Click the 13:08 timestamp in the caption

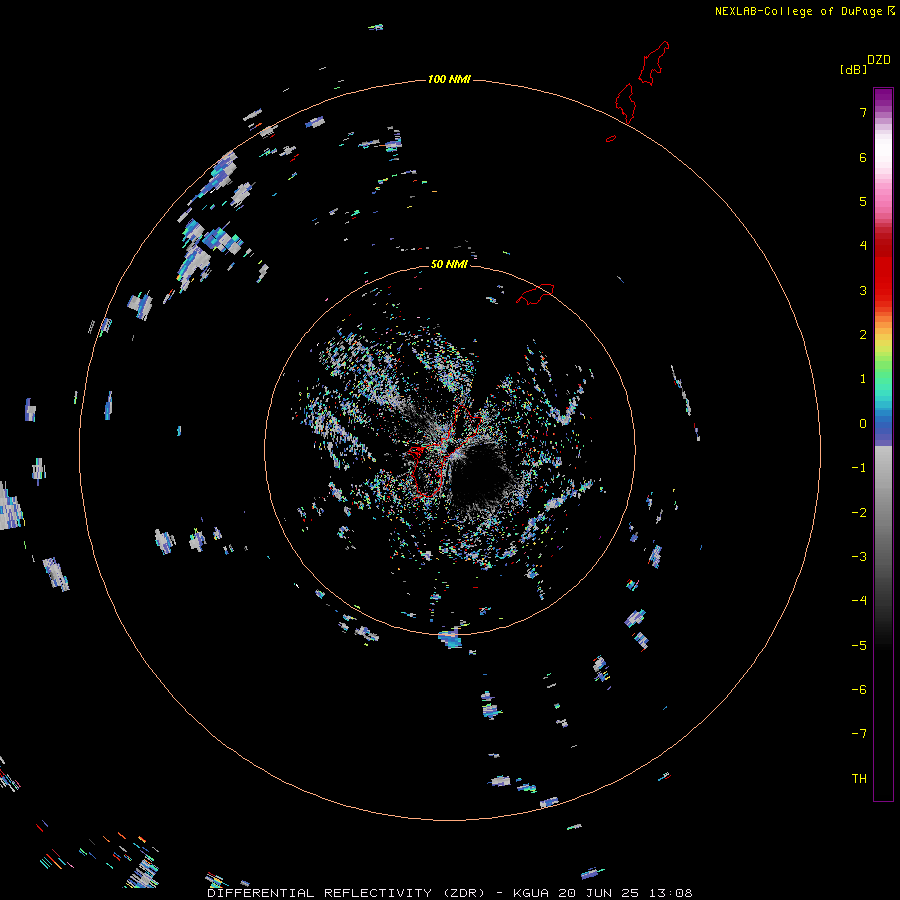tap(670, 893)
